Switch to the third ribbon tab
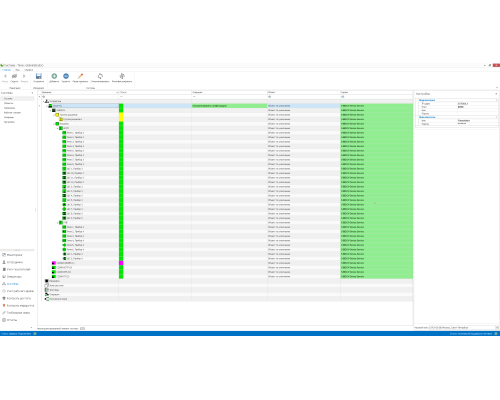 29,70
